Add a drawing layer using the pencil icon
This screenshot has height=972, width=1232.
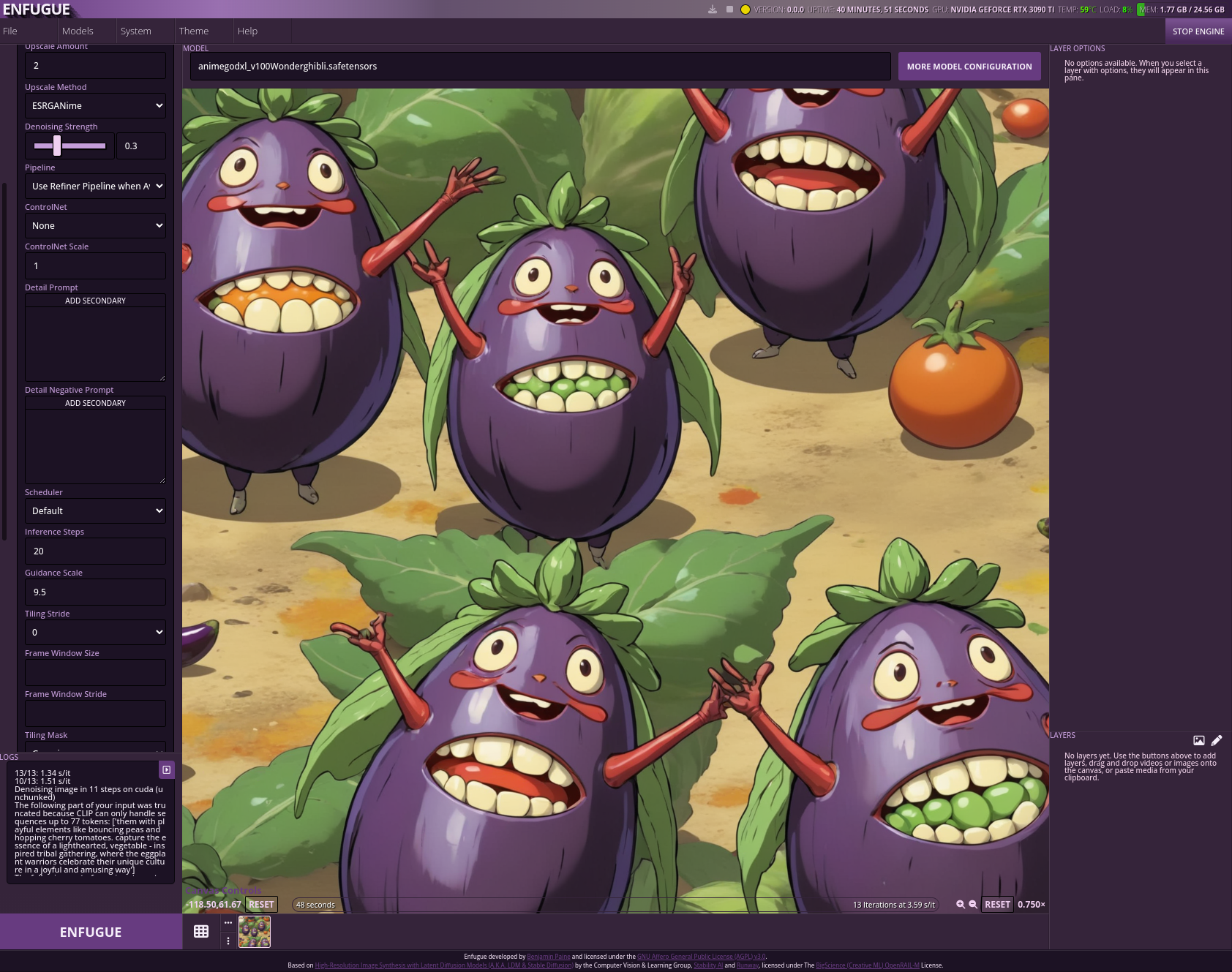coord(1217,740)
